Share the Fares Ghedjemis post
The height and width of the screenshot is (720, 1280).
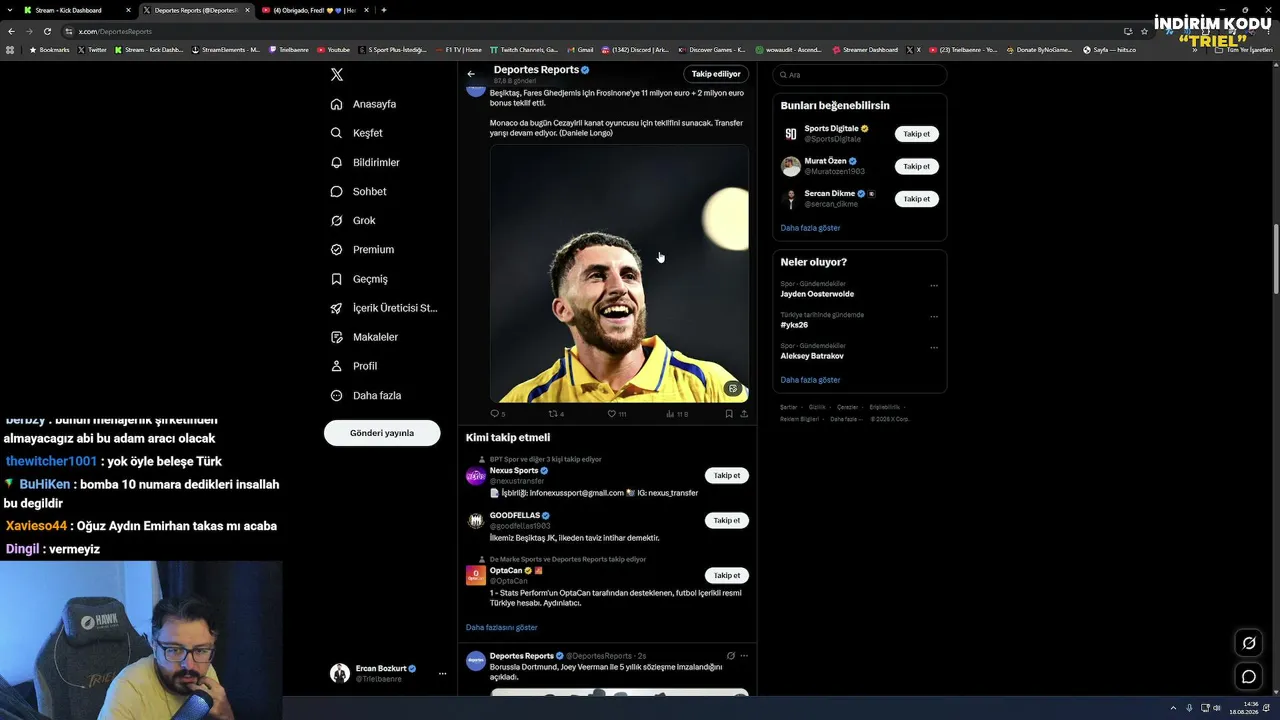pos(744,413)
